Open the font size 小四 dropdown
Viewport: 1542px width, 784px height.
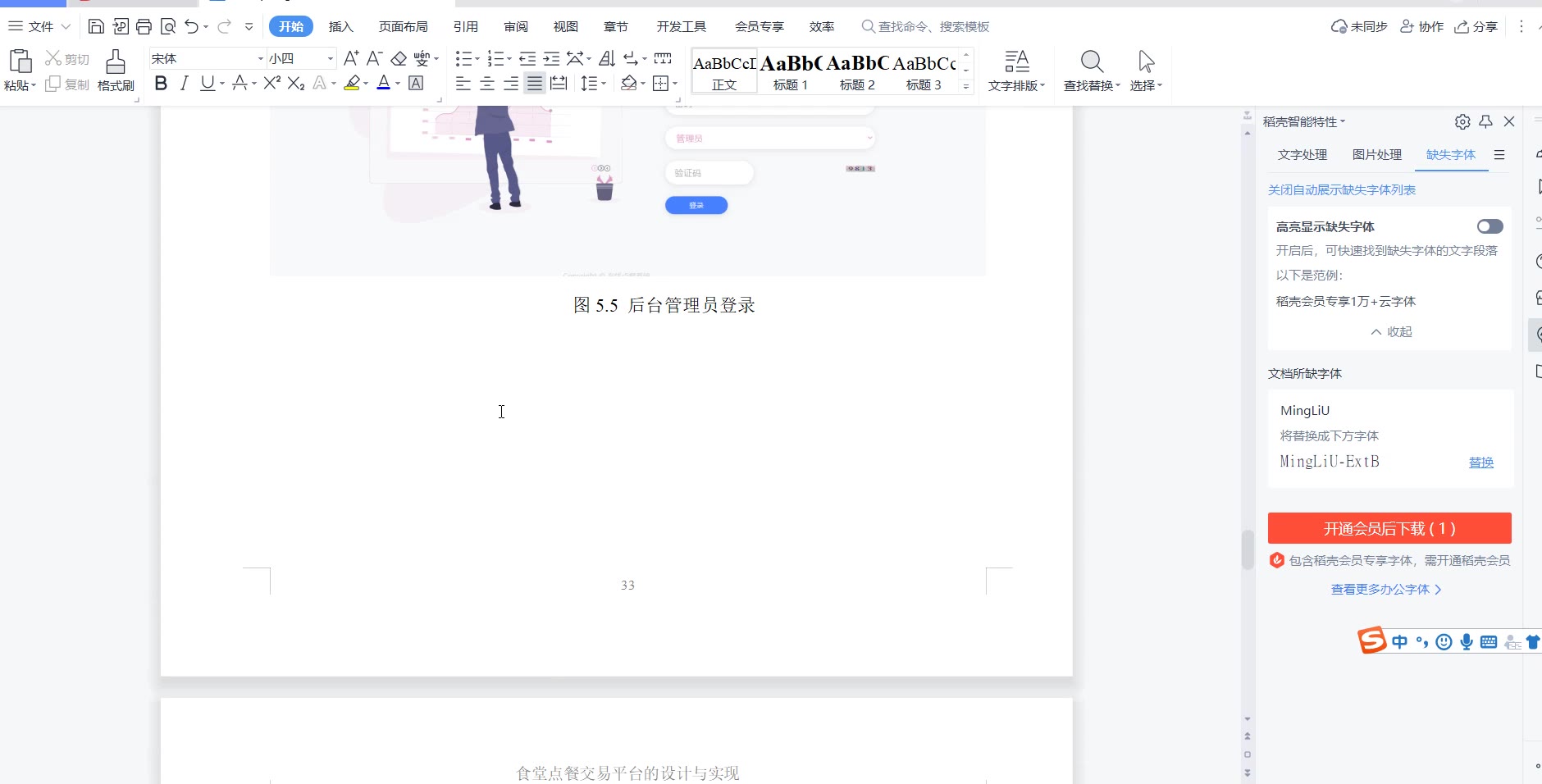tap(331, 58)
